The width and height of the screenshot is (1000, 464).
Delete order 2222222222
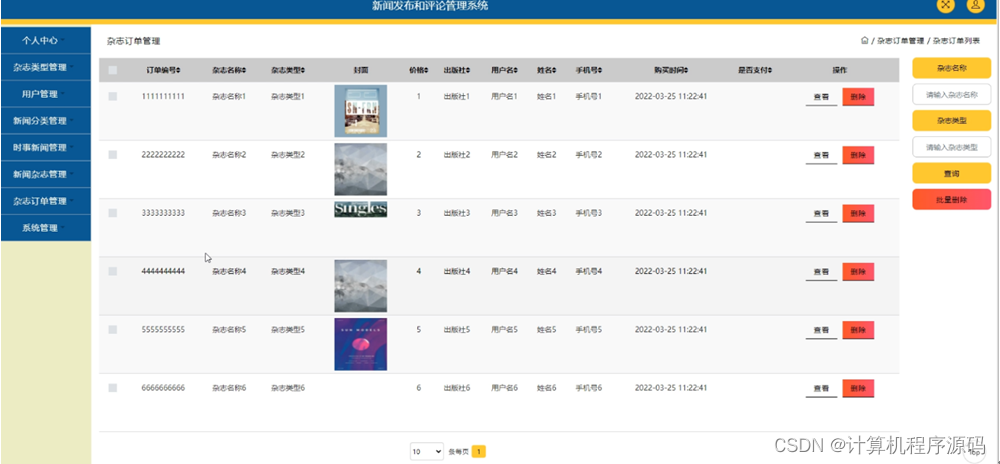point(858,155)
